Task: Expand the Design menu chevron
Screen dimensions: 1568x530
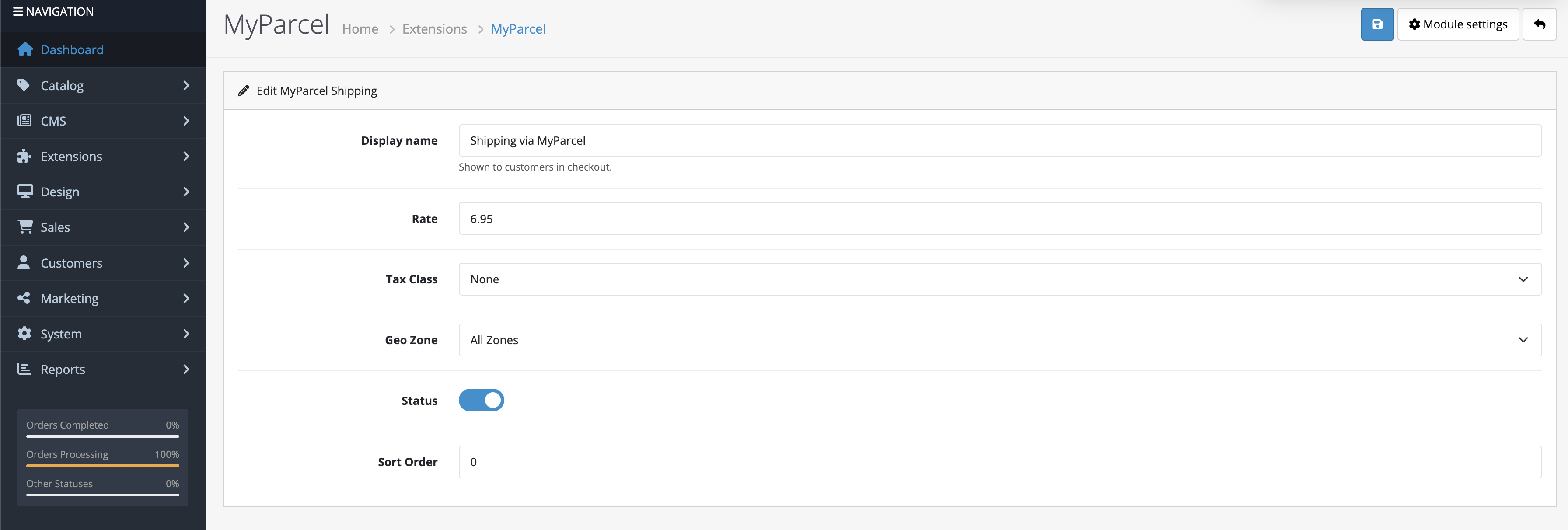Action: click(186, 191)
